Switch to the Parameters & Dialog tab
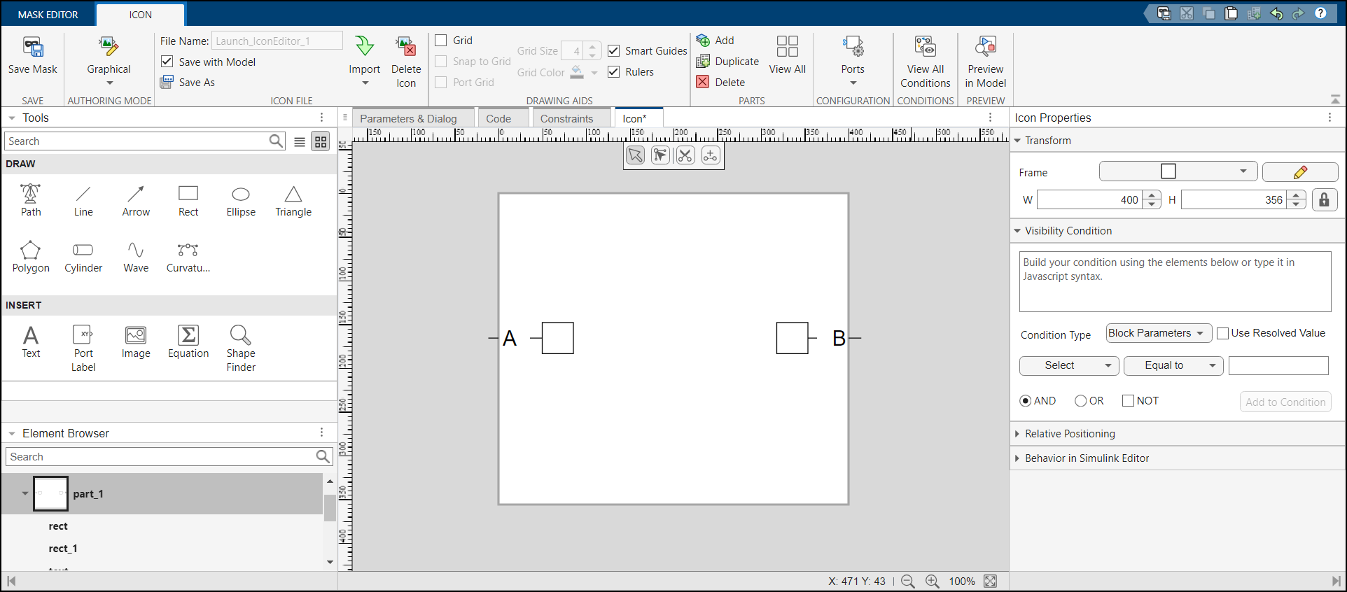Image resolution: width=1347 pixels, height=592 pixels. 412,116
